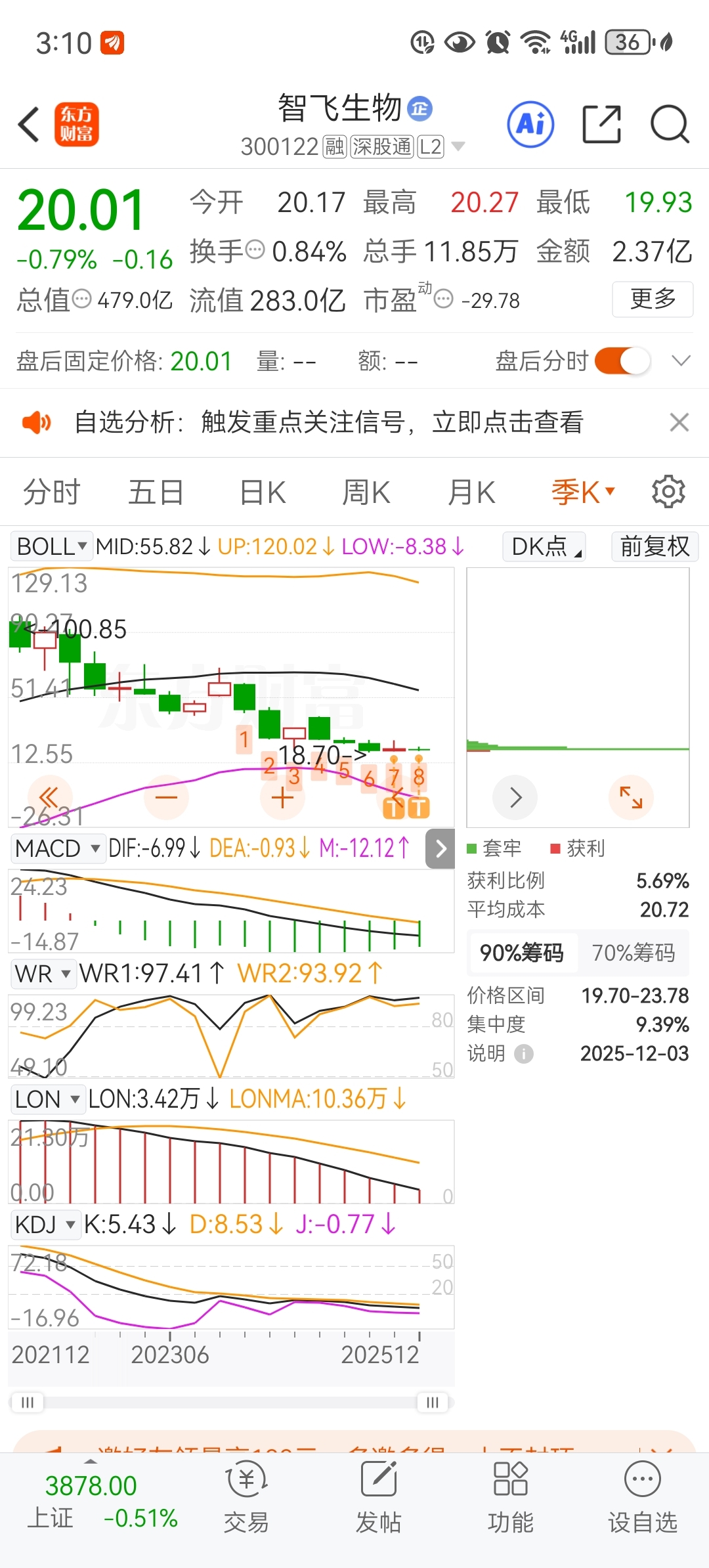Tap the enterprise badge beside stock name
The image size is (709, 1568).
click(x=419, y=108)
